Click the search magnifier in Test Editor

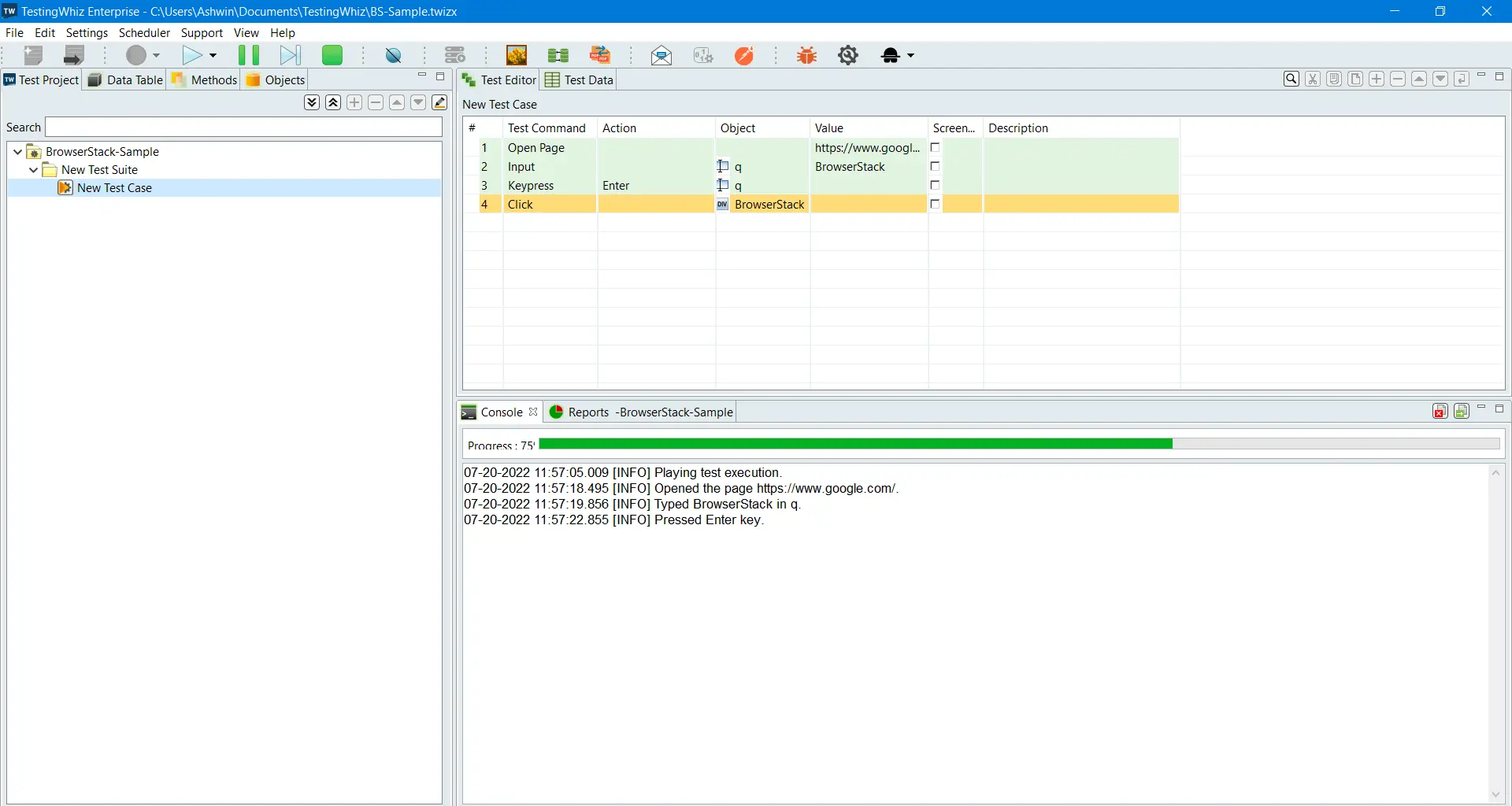[x=1291, y=79]
